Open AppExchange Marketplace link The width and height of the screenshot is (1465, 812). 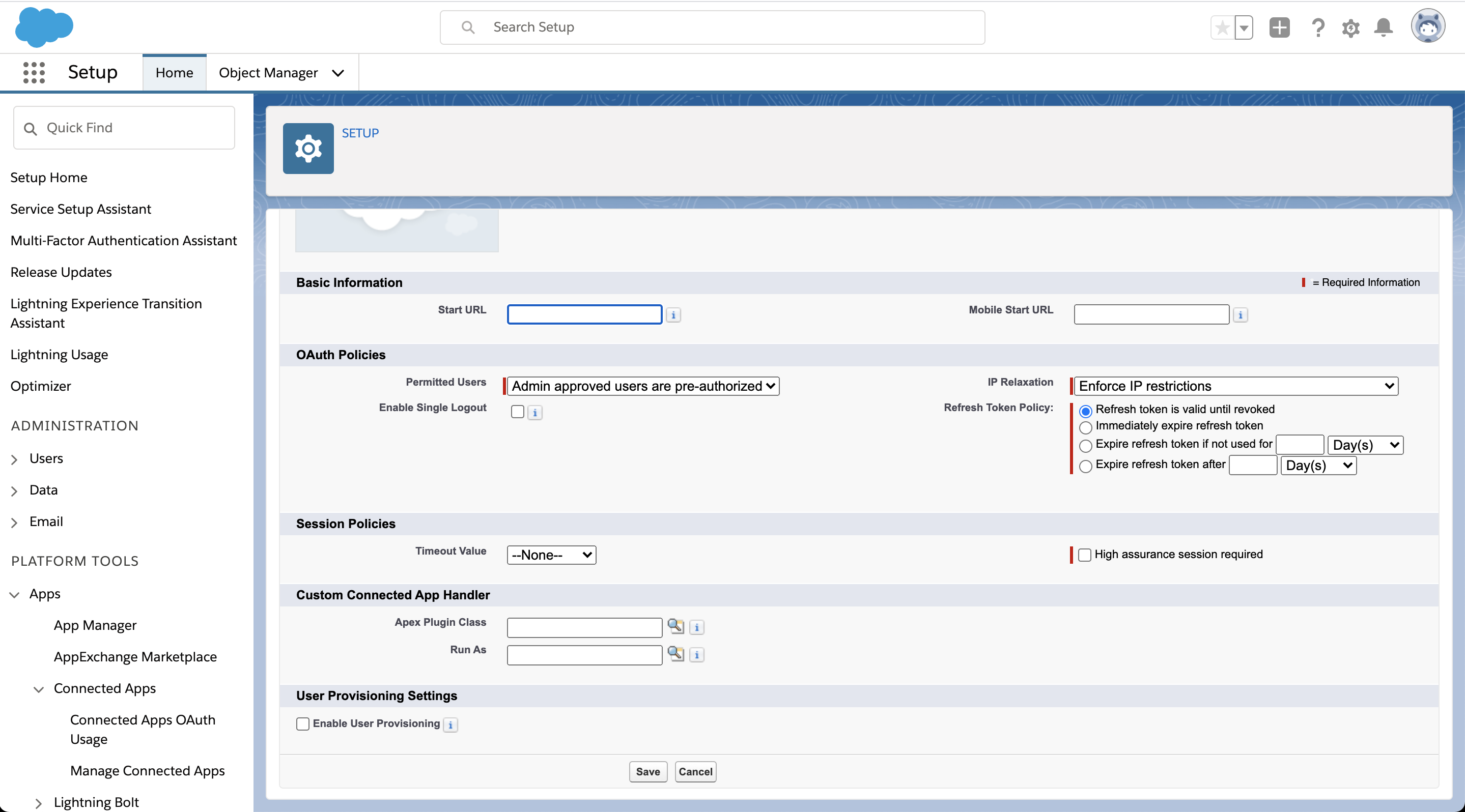pos(135,657)
